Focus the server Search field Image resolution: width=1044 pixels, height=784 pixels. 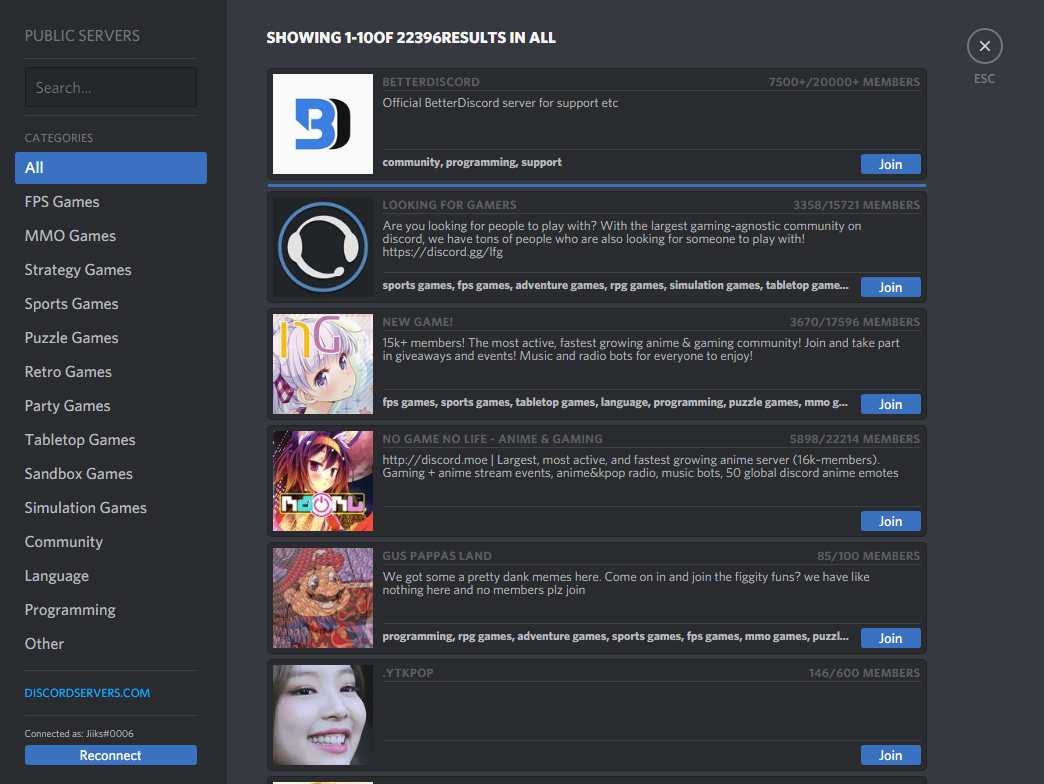click(x=111, y=87)
